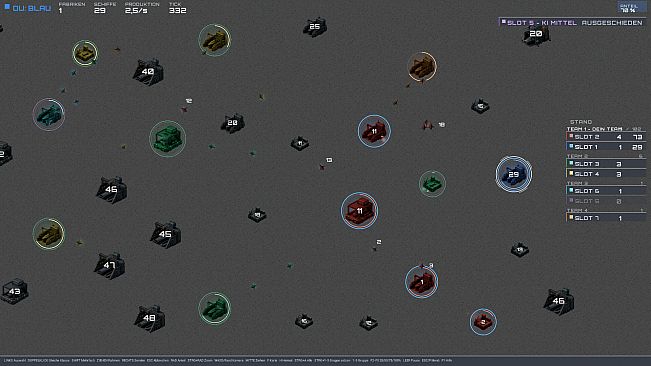
Task: Click the red factory labeled 1
Action: click(421, 282)
